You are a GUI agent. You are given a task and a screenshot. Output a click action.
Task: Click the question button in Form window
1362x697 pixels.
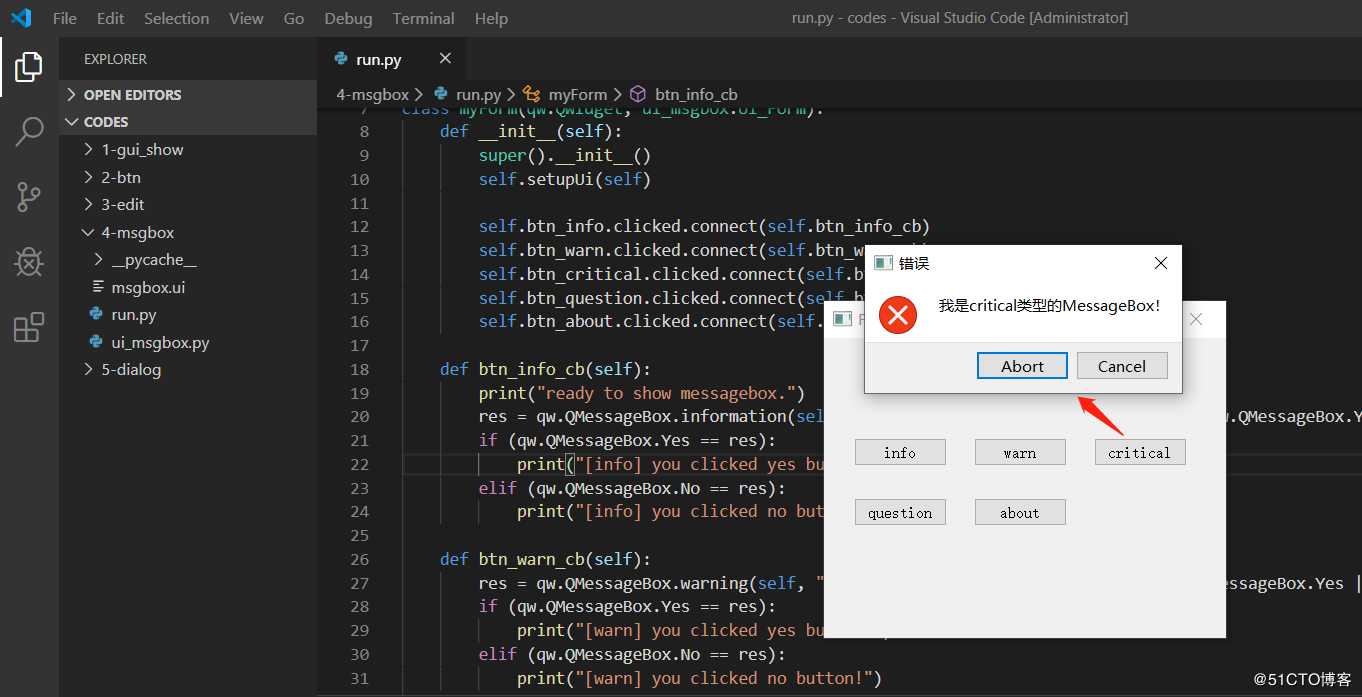[900, 512]
